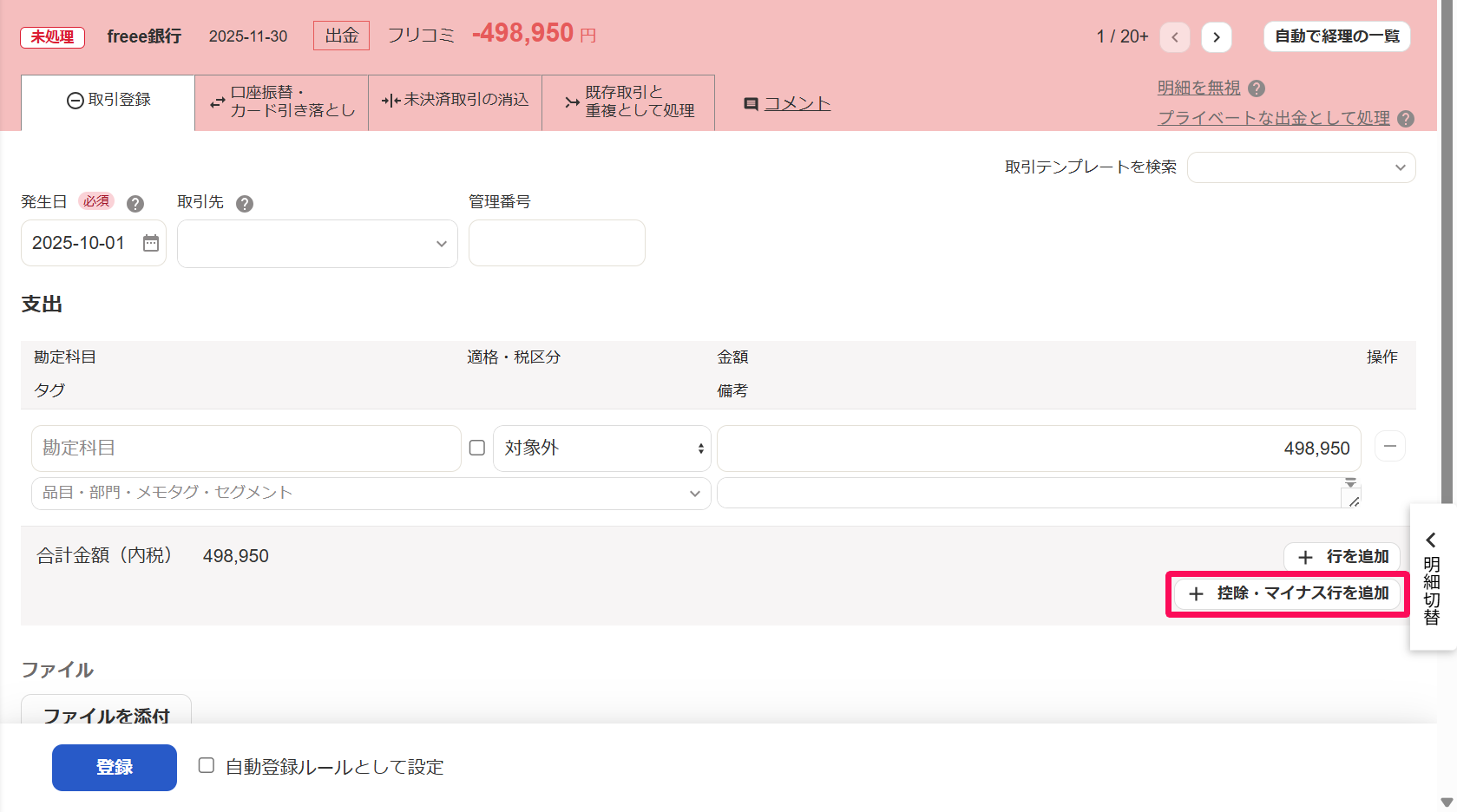Open the 対象外 tax category dropdown
The width and height of the screenshot is (1457, 812).
click(x=602, y=449)
